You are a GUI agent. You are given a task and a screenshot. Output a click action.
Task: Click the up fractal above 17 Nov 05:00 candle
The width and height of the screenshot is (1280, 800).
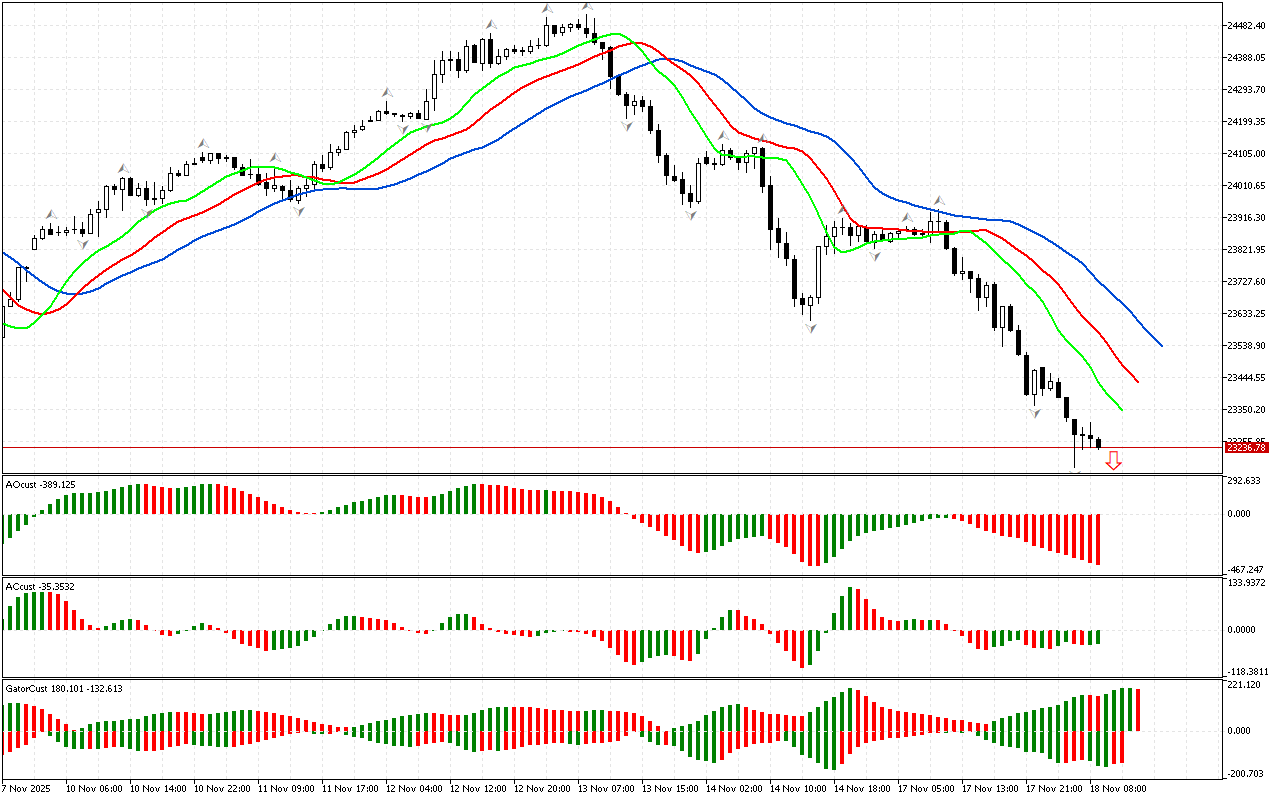(x=938, y=199)
